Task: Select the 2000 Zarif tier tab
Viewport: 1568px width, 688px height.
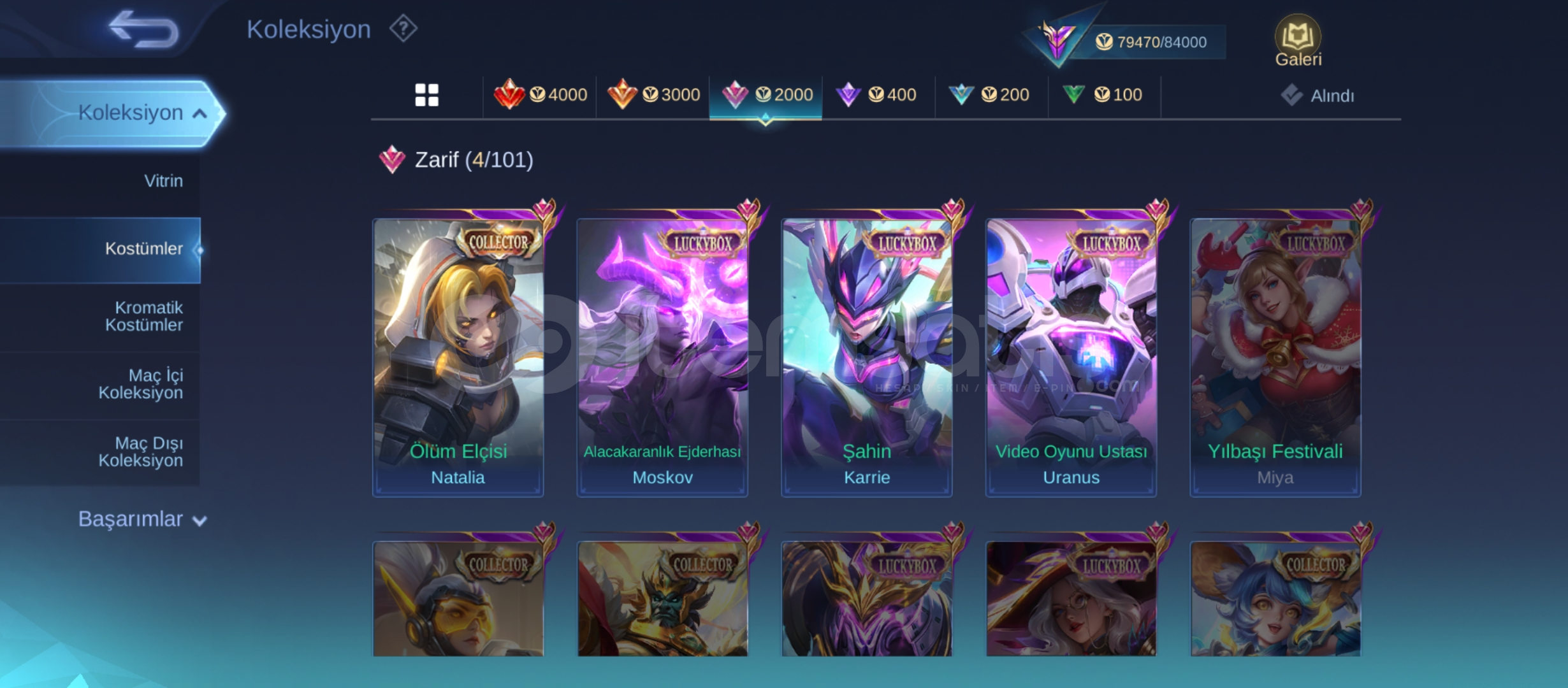Action: point(766,95)
